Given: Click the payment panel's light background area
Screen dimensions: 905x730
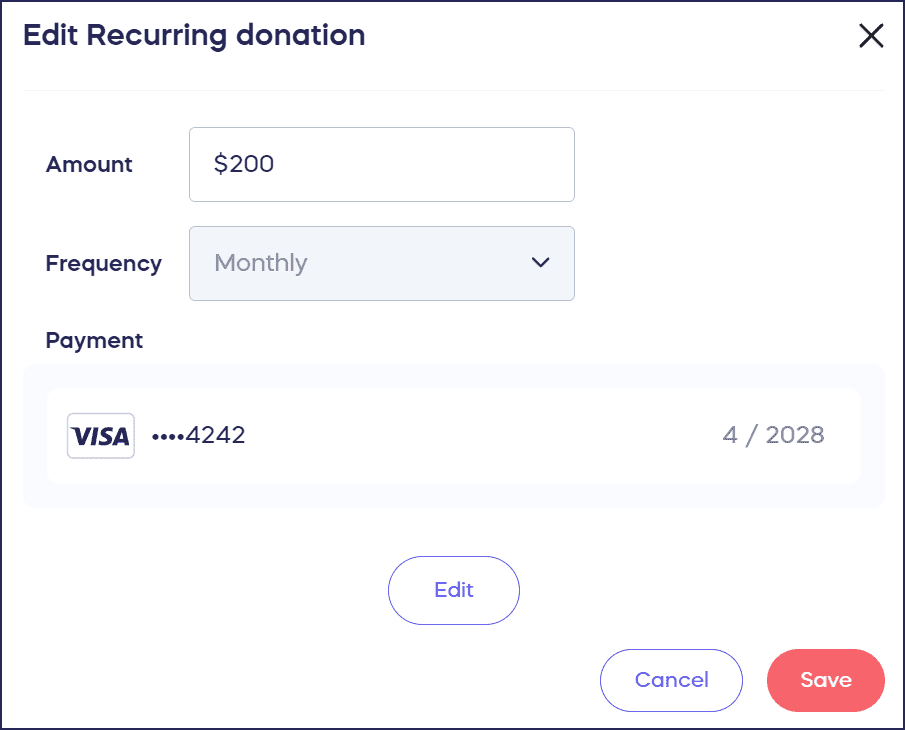Looking at the screenshot, I should coord(453,496).
